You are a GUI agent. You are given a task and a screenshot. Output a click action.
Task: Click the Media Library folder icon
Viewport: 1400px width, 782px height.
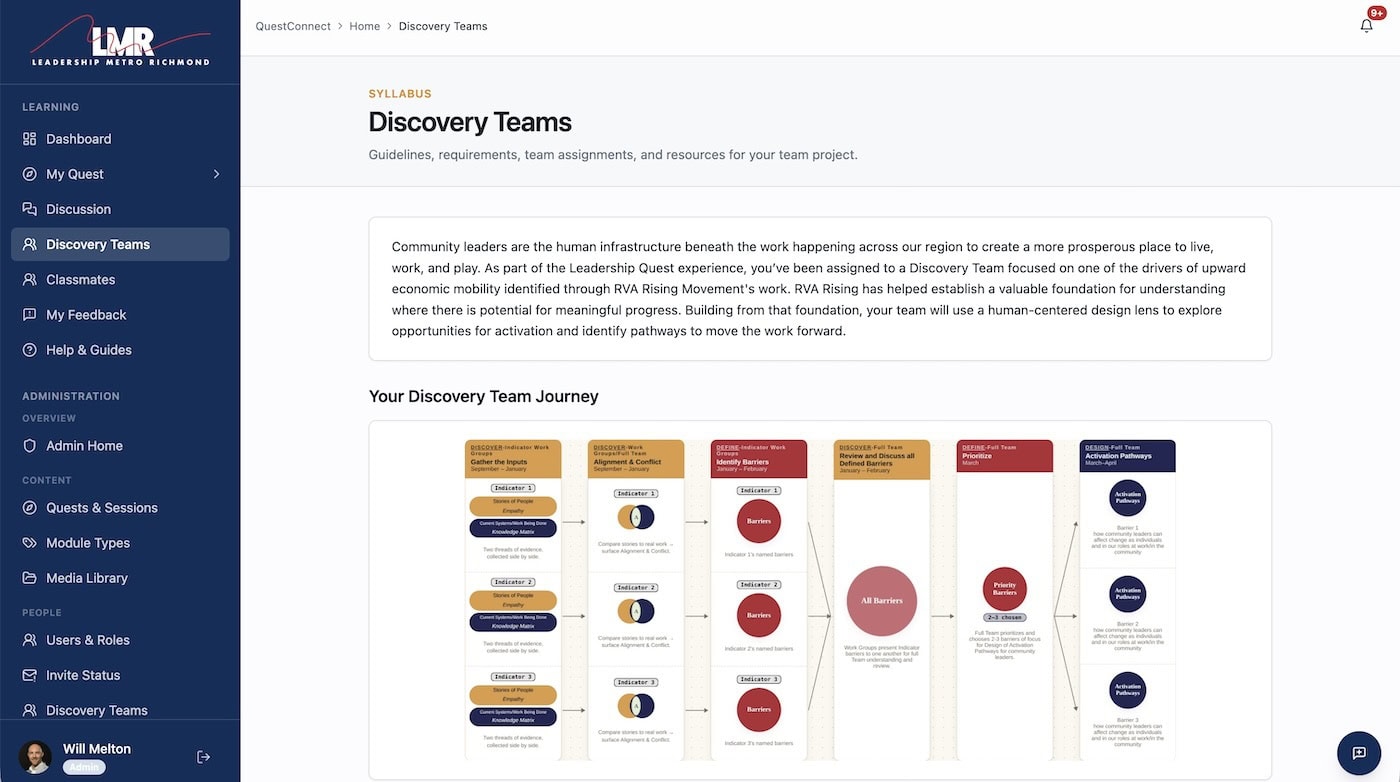(x=30, y=578)
